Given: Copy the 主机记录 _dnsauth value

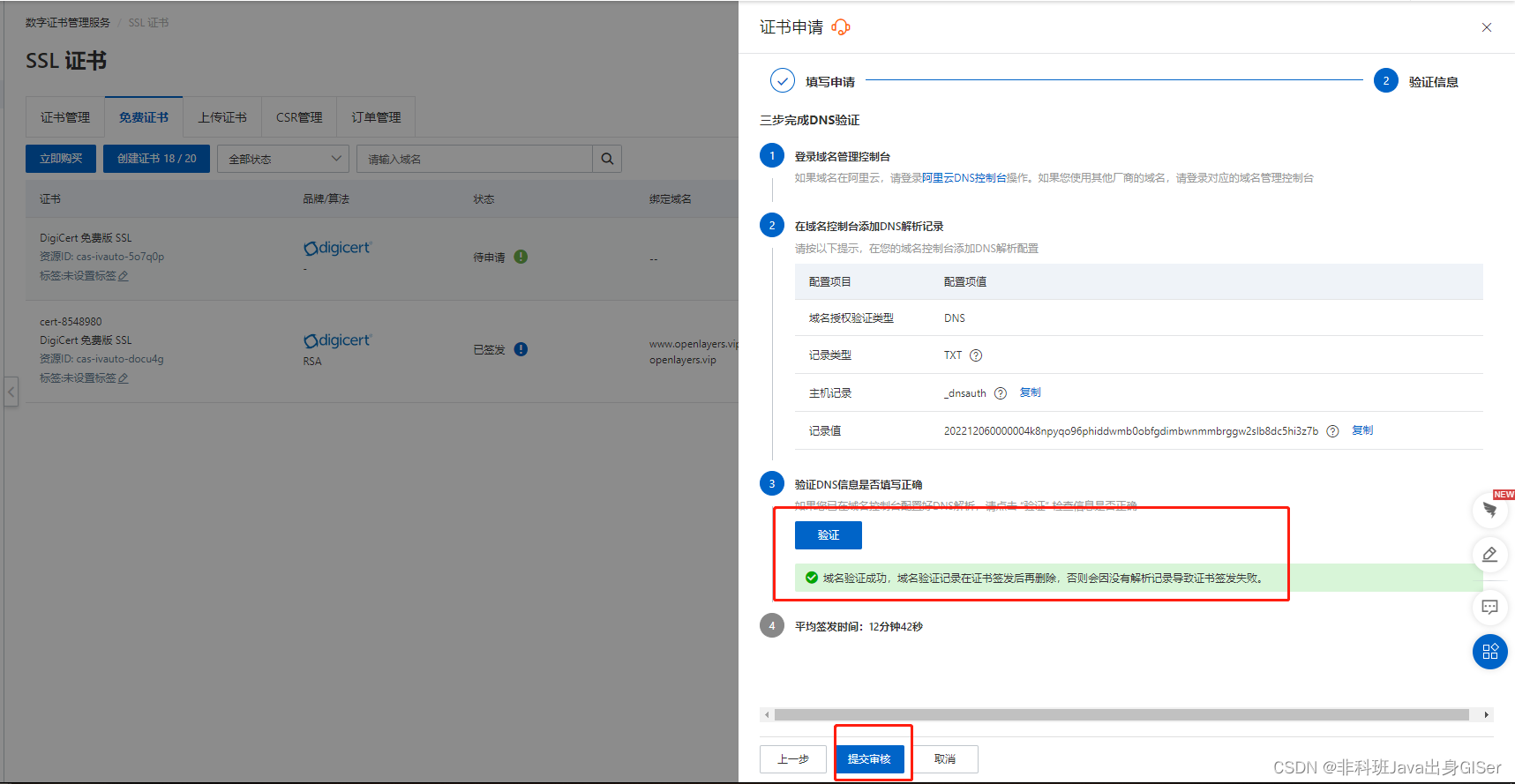Looking at the screenshot, I should (x=1031, y=392).
